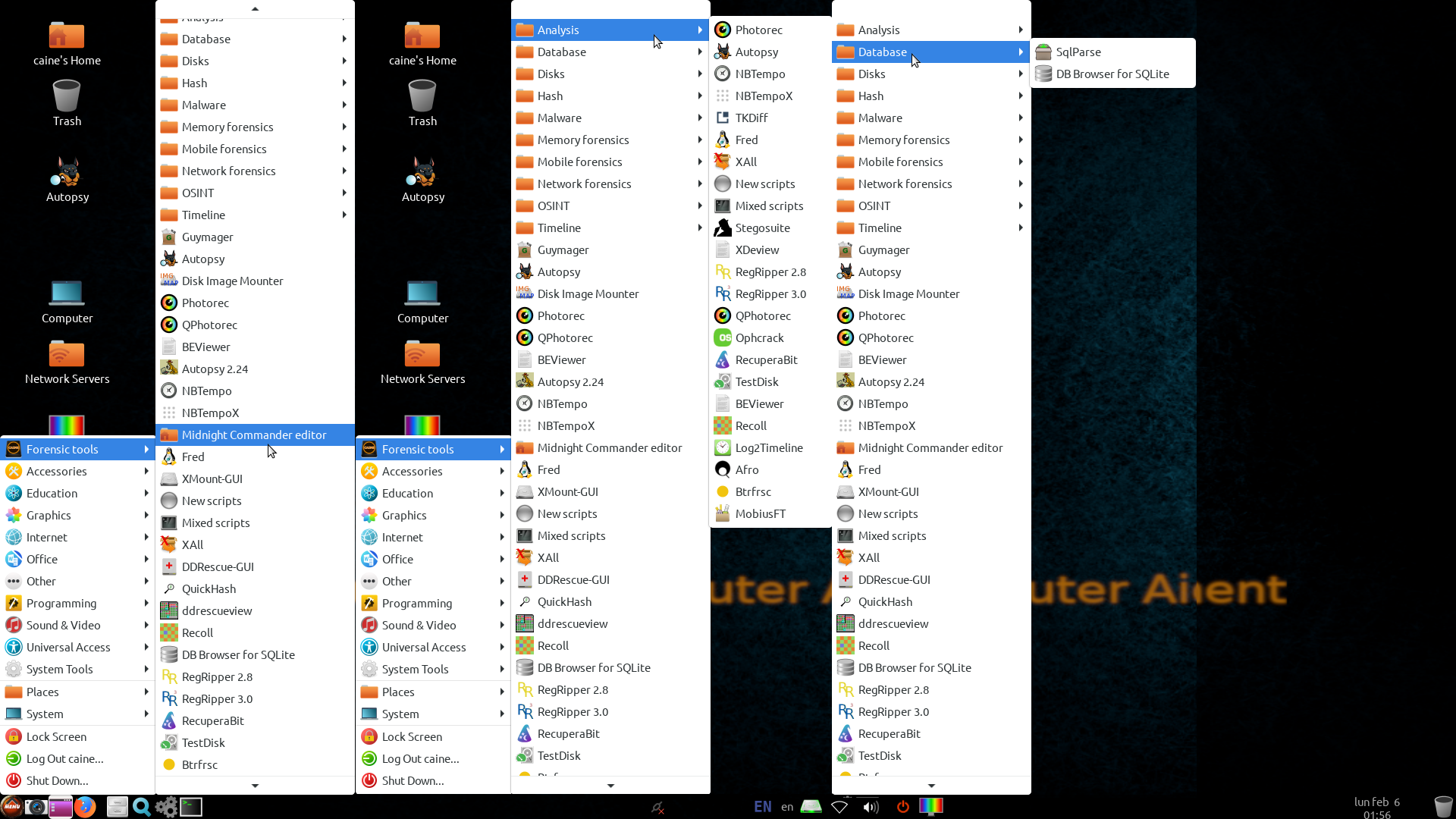Open Stegosuite in the Analysis submenu
1456x819 pixels.
[x=761, y=227]
